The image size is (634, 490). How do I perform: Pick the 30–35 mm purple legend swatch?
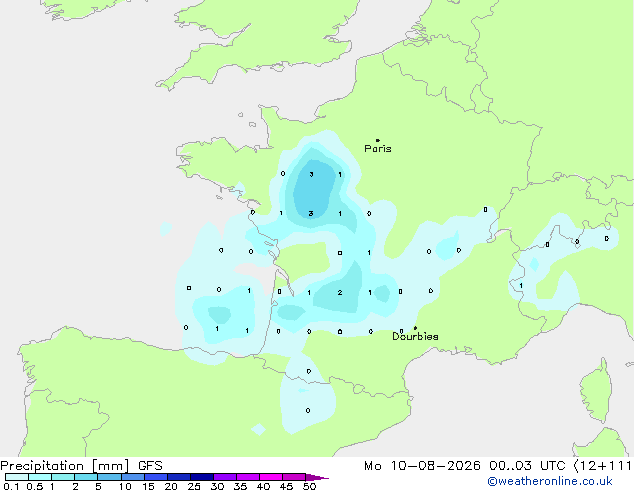(x=225, y=477)
